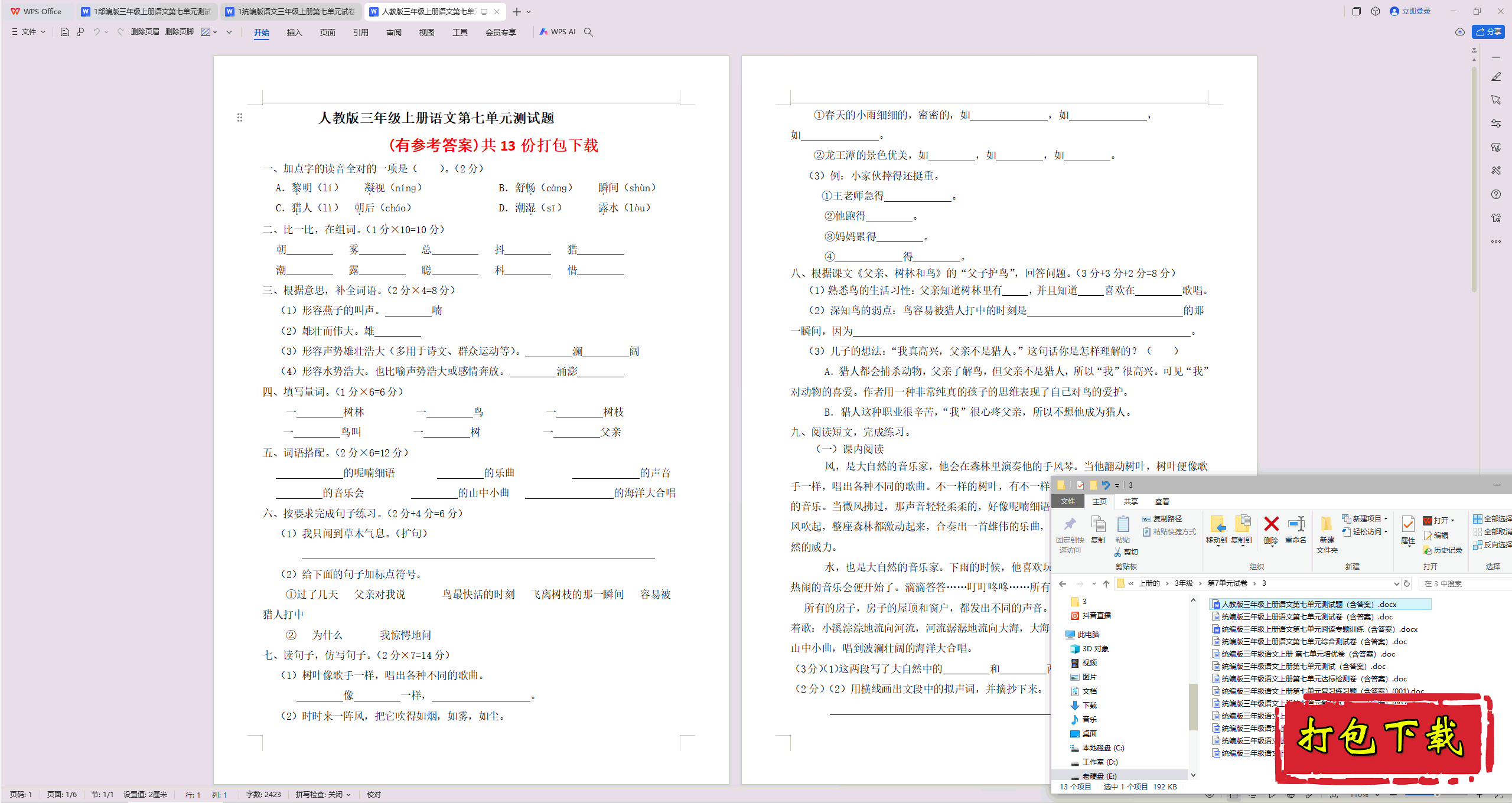Image resolution: width=1512 pixels, height=803 pixels.
Task: Click the rename (重命名) icon in Explorer
Action: (x=1296, y=529)
